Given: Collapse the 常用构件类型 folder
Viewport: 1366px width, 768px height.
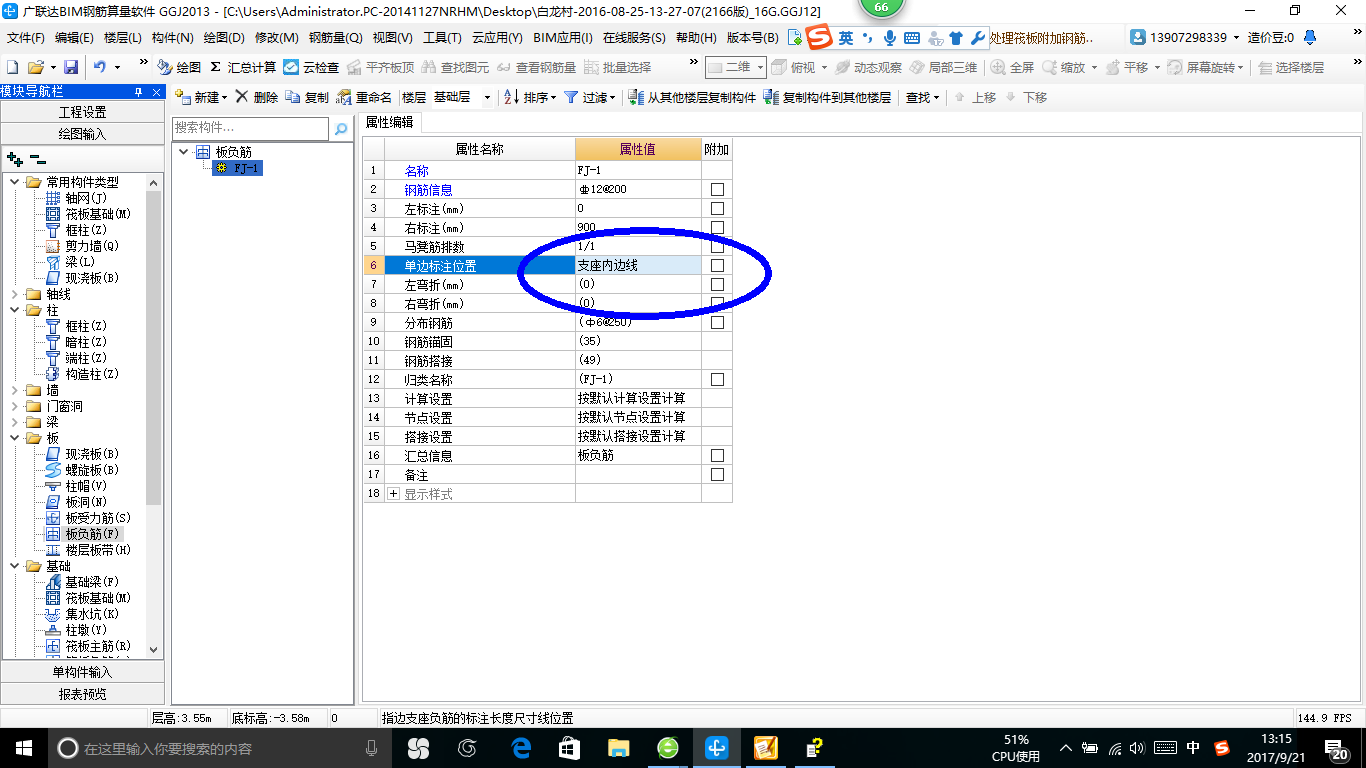Looking at the screenshot, I should click(x=15, y=182).
